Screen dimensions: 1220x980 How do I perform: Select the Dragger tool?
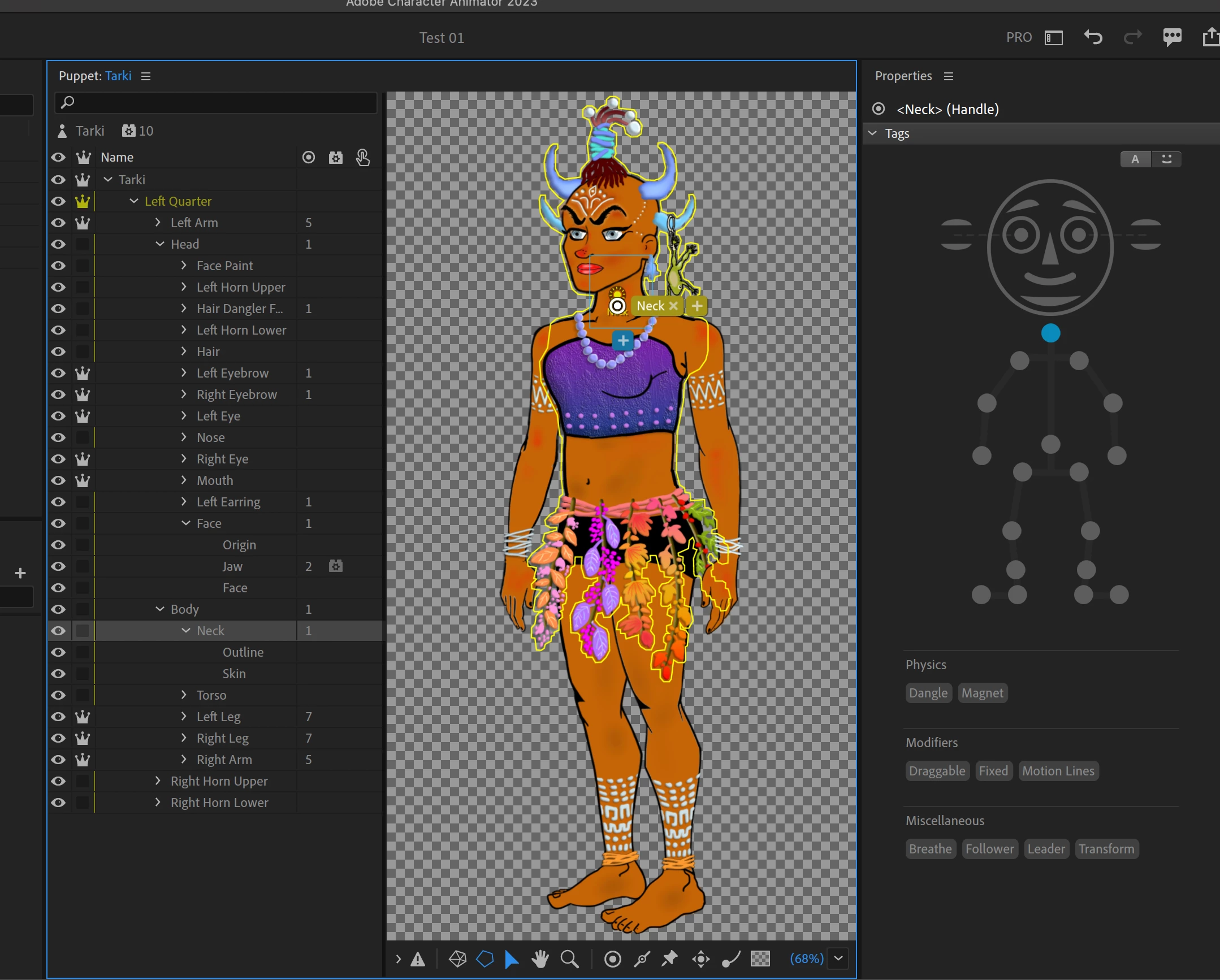tap(700, 959)
